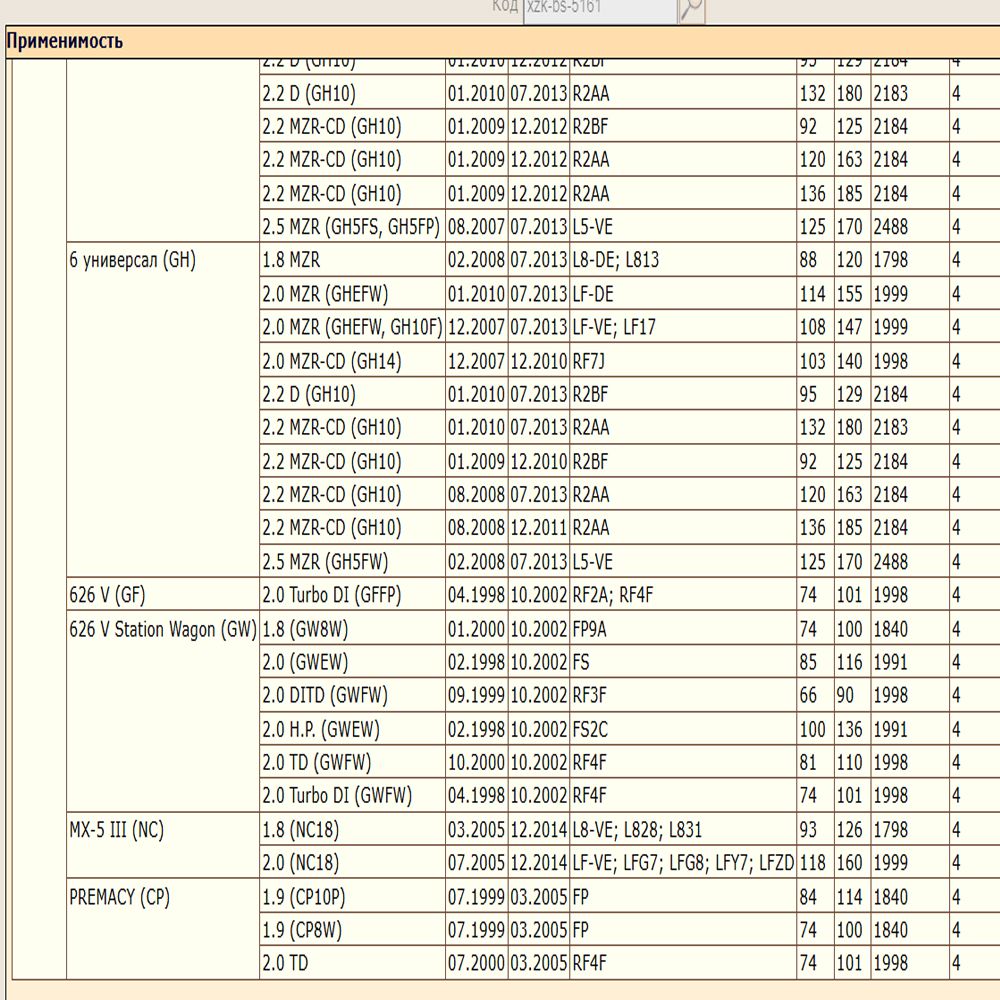Screen dimensions: 1000x1000
Task: Select the model cell 626 V (GF)
Action: pyautogui.click(x=163, y=594)
